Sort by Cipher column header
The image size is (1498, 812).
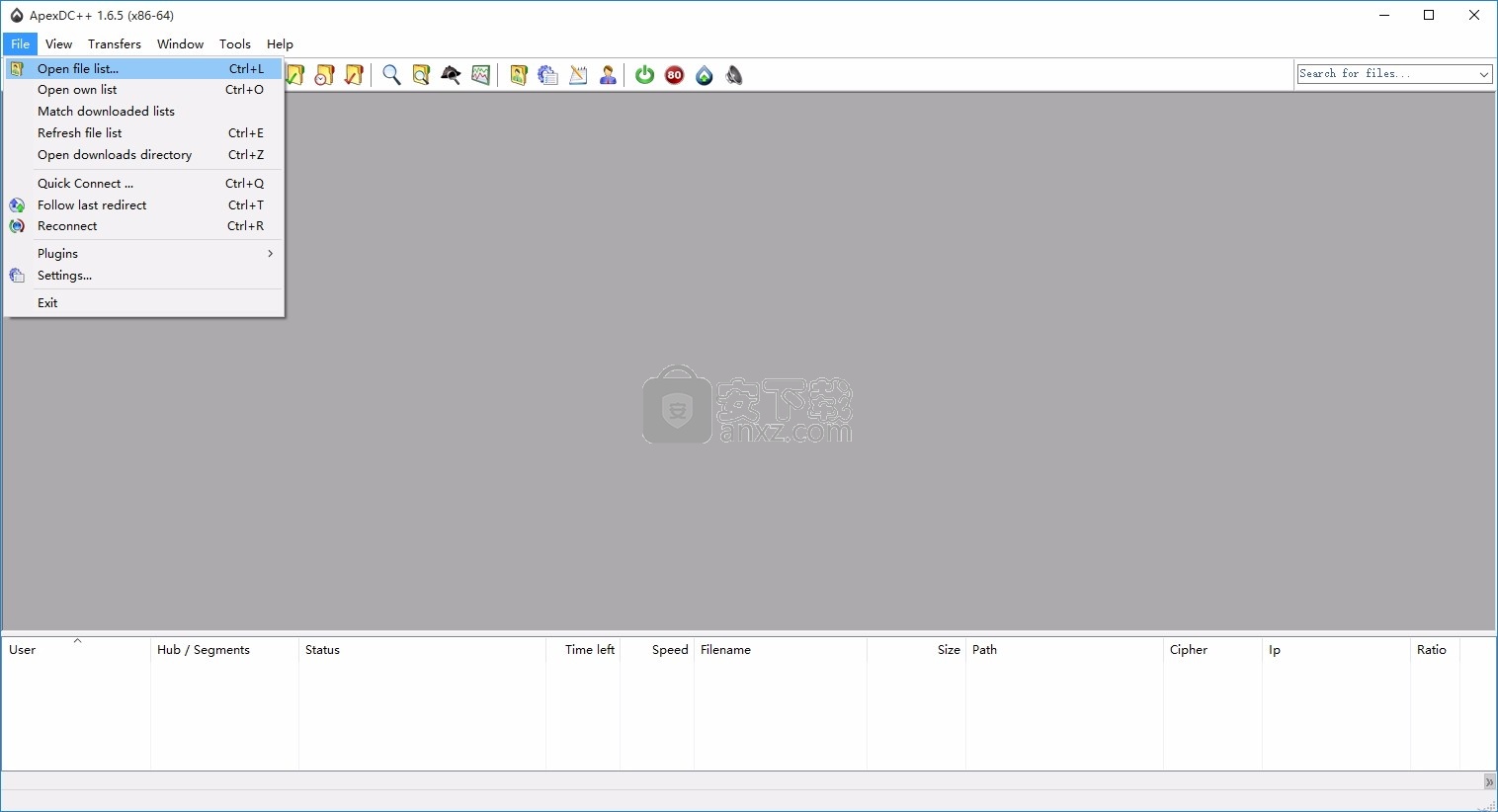(1212, 650)
